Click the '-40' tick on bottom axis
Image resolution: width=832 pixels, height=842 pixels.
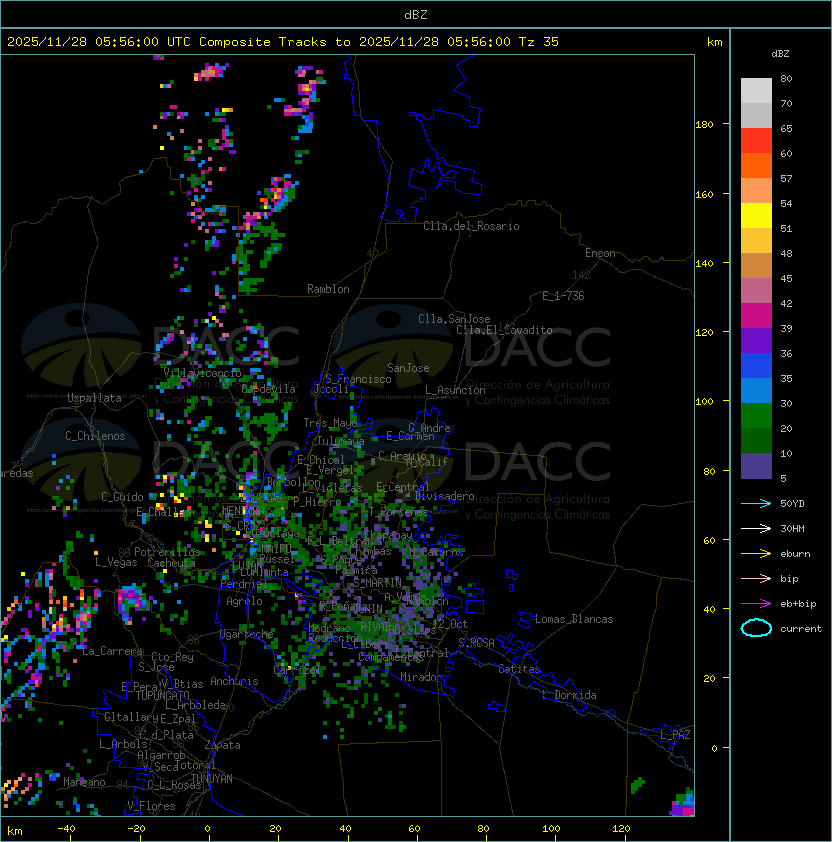point(67,829)
